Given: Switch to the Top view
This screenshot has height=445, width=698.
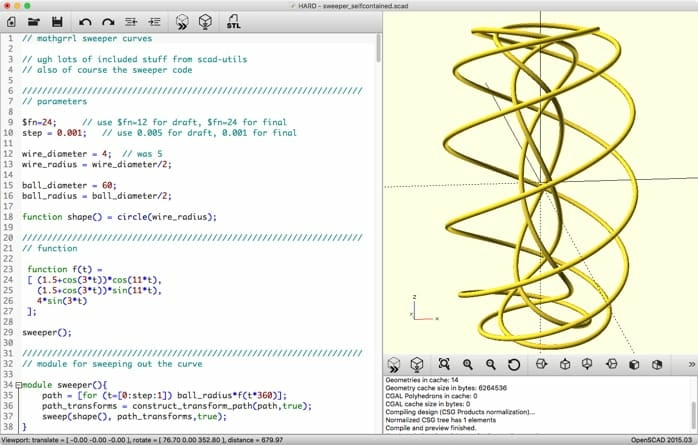Looking at the screenshot, I should click(x=565, y=364).
